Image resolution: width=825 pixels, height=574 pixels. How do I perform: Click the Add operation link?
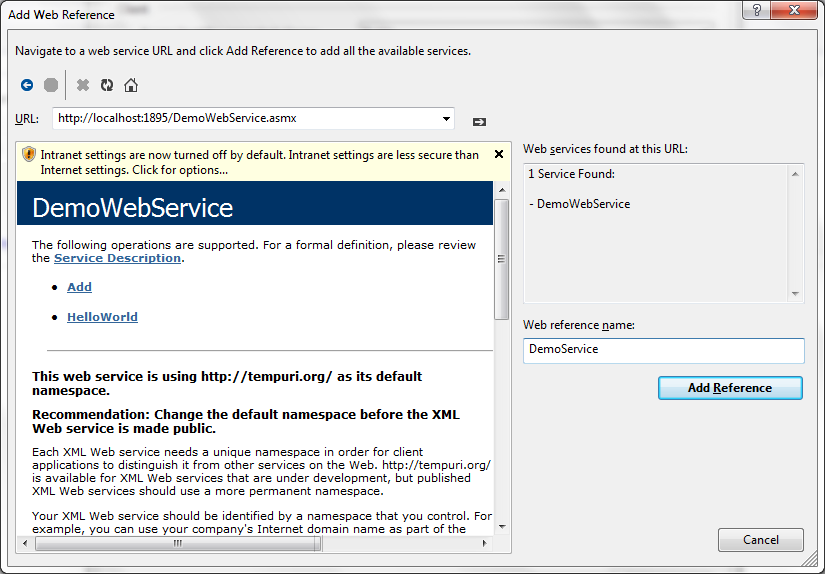click(79, 287)
